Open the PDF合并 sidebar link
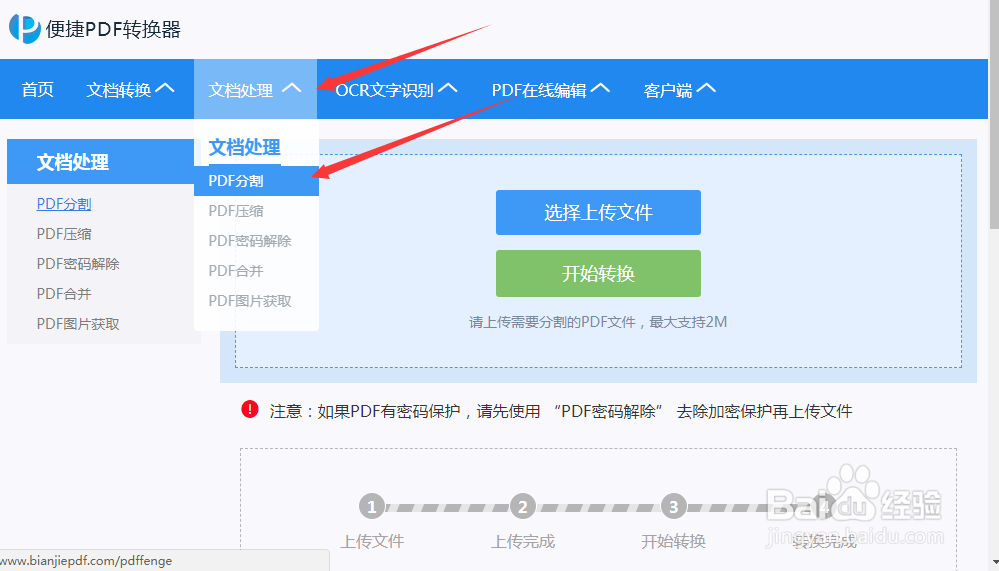 tap(64, 294)
